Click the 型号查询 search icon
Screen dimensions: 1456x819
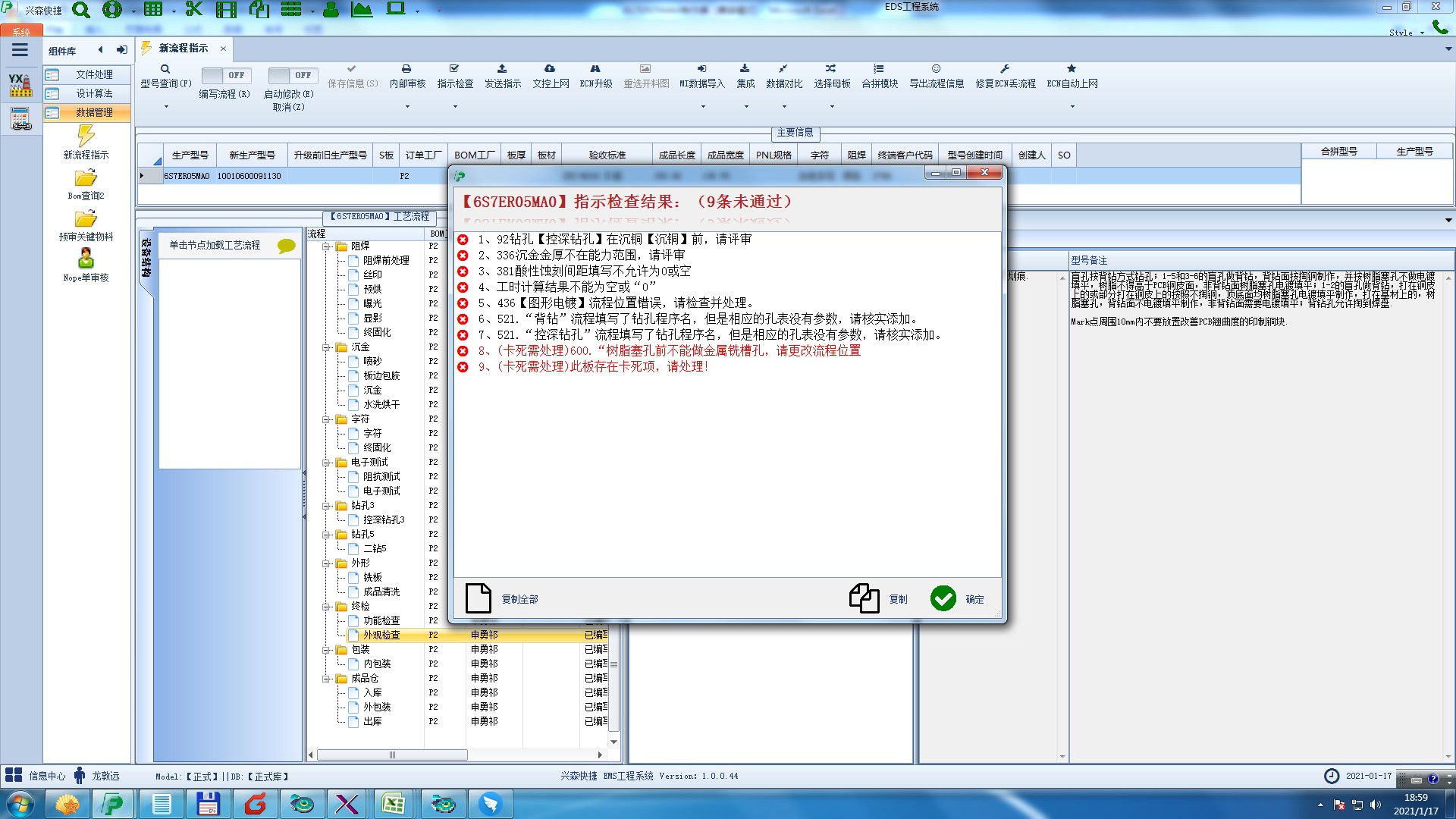(x=165, y=69)
